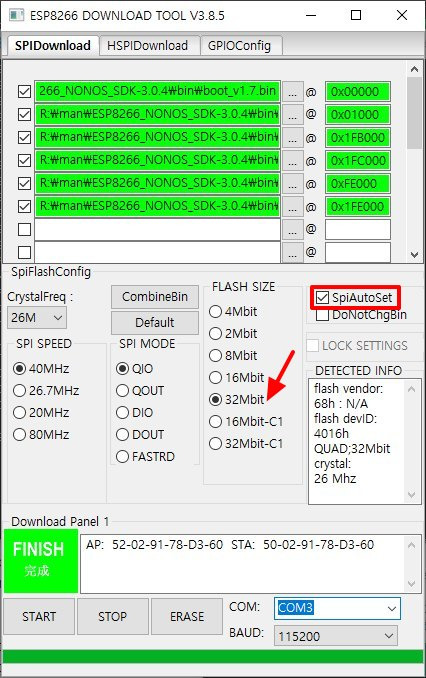Click the AP/STA MAC address output box
This screenshot has height=678, width=426.
(250, 563)
